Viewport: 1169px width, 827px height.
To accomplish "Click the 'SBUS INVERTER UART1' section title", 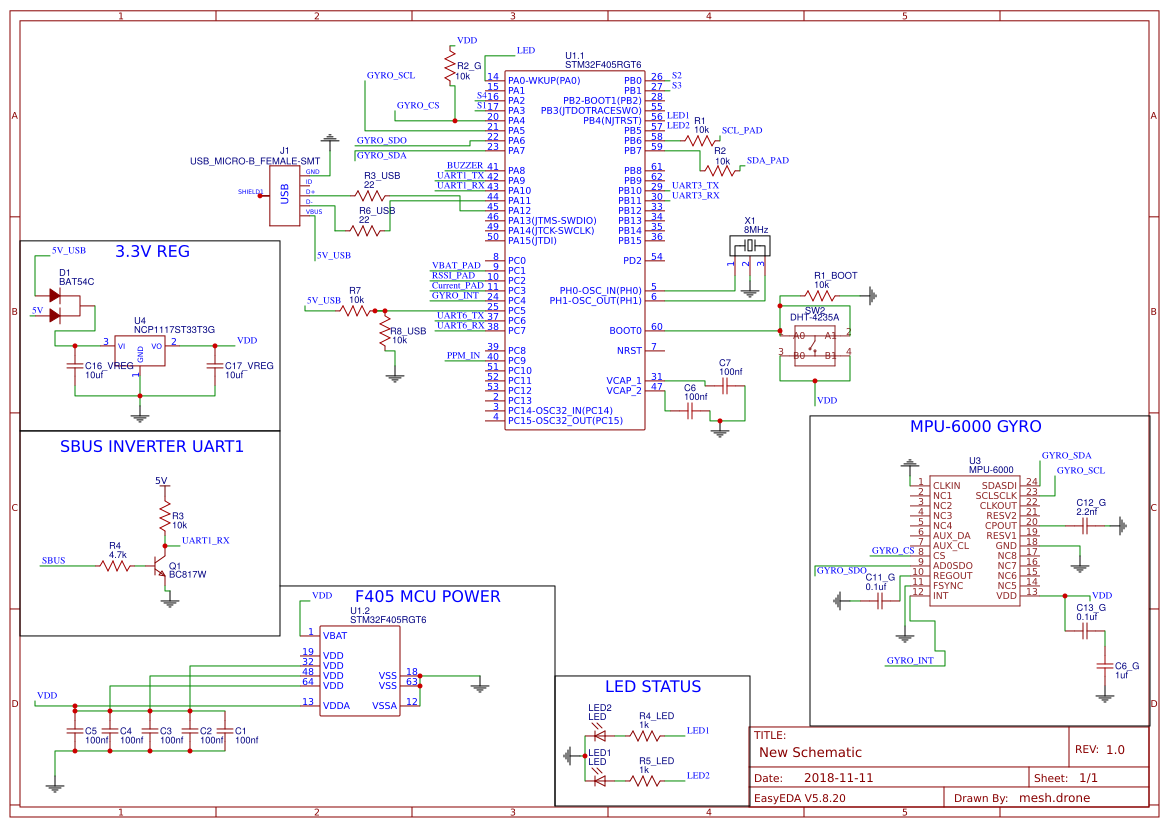I will point(151,446).
